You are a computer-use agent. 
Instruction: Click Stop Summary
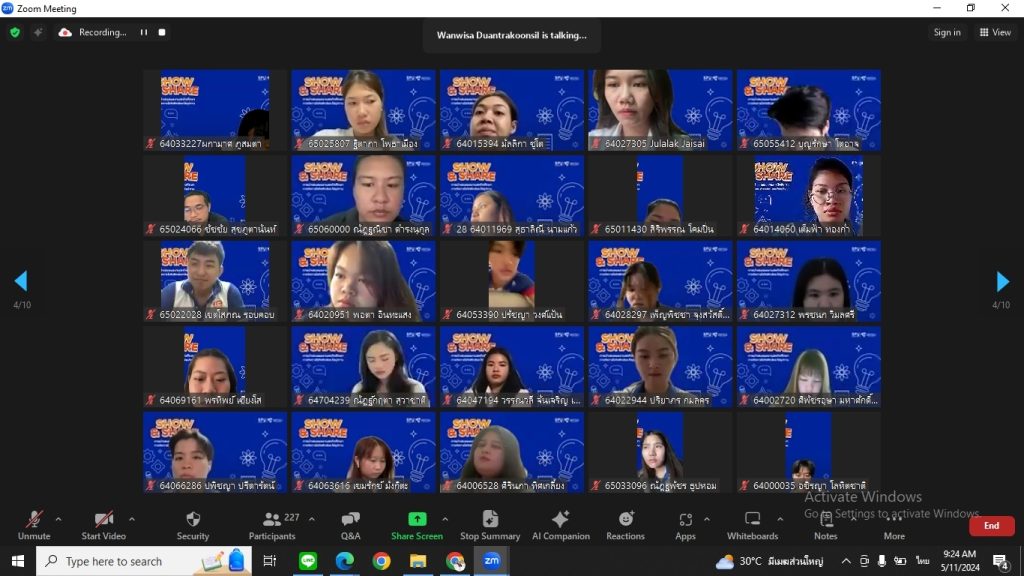tap(490, 526)
